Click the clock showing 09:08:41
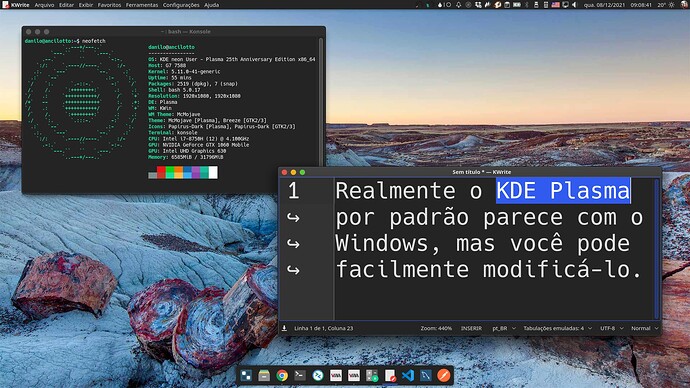This screenshot has width=690, height=388. tap(641, 5)
